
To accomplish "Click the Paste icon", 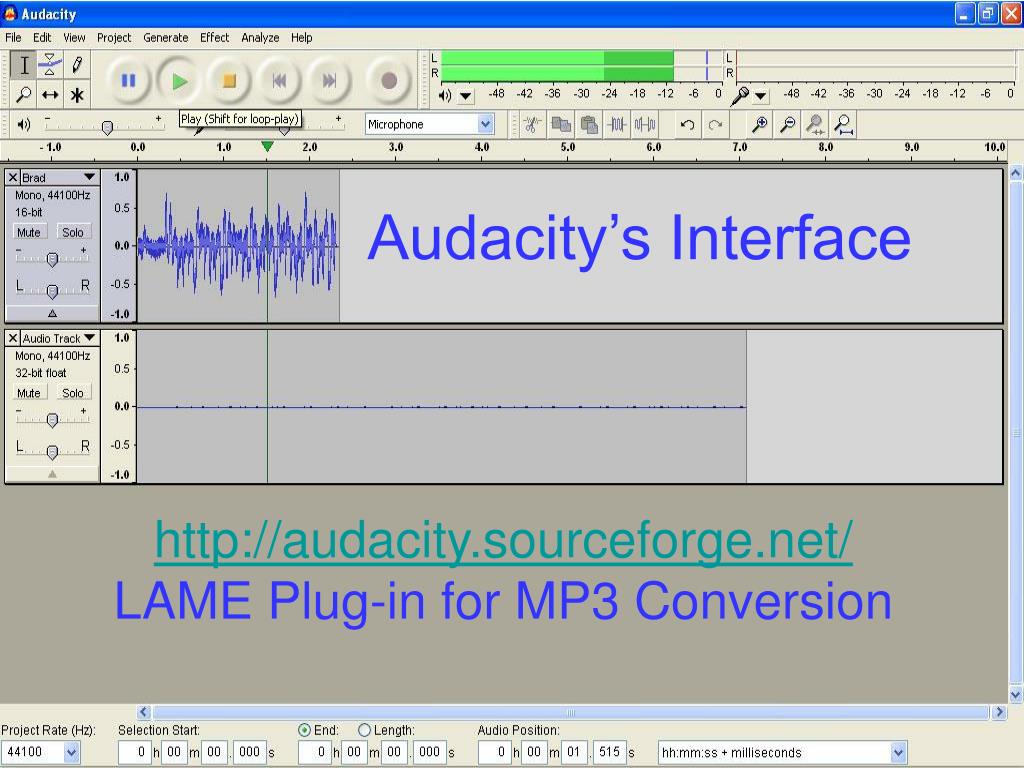I will (x=589, y=124).
